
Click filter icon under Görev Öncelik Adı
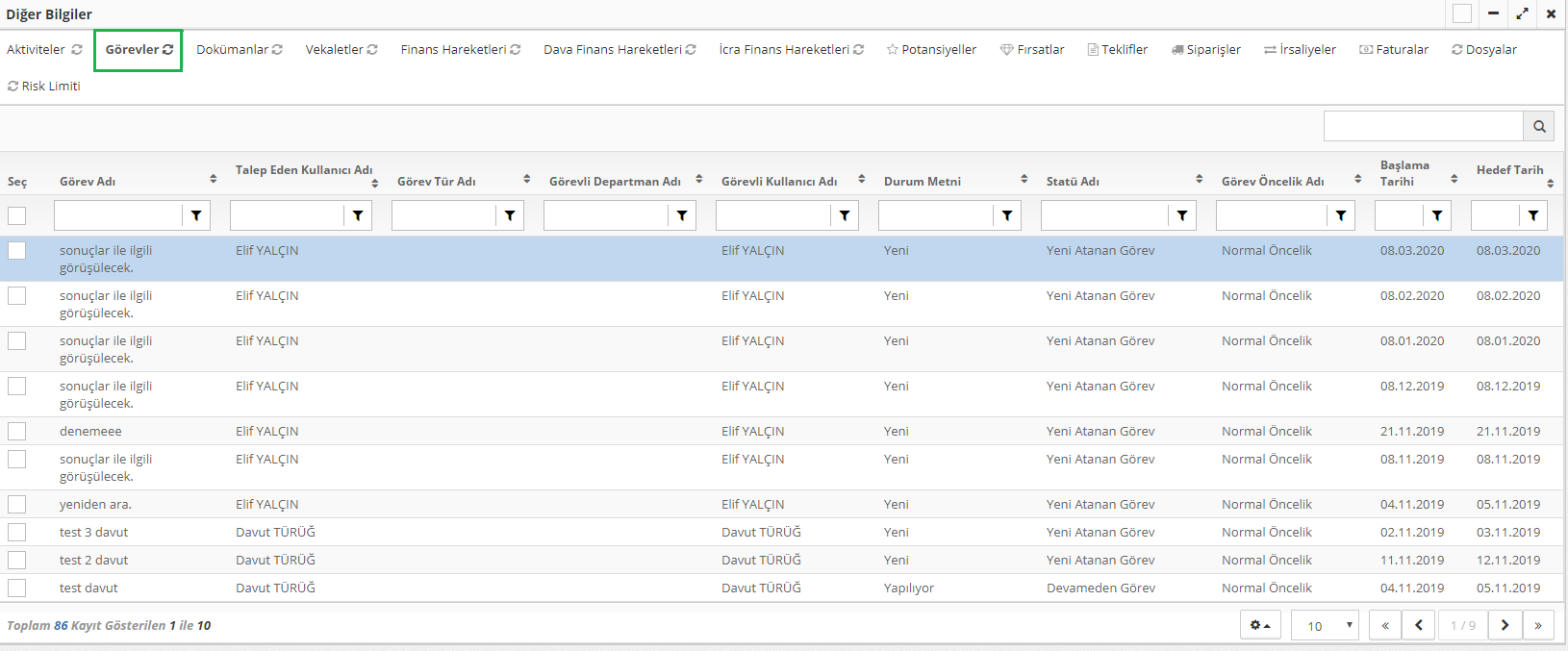point(1340,215)
